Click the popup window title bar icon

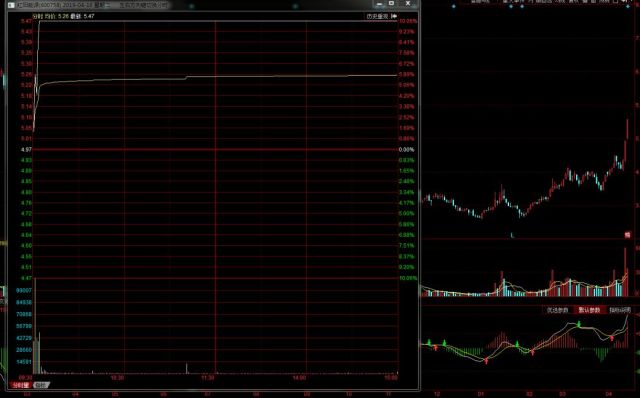coord(11,5)
